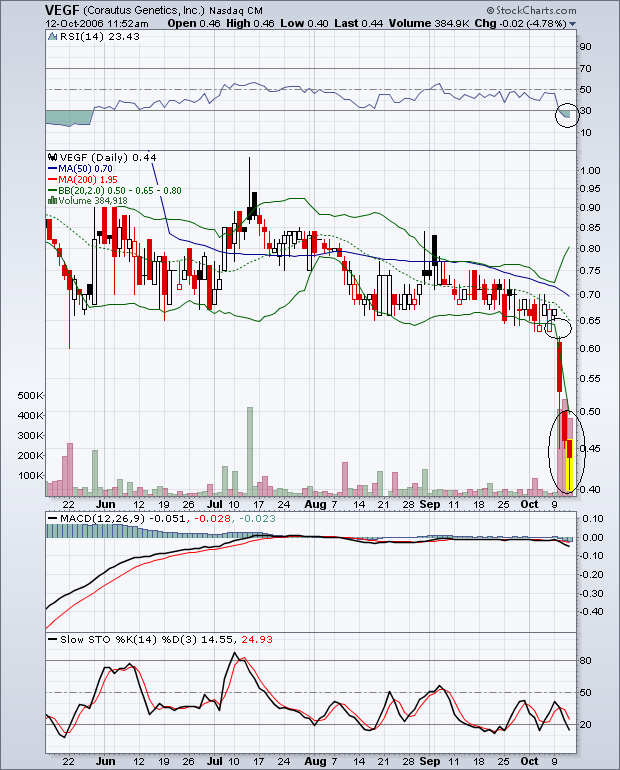
Task: Click the MA(200) 1.95 legend text
Action: click(x=88, y=179)
